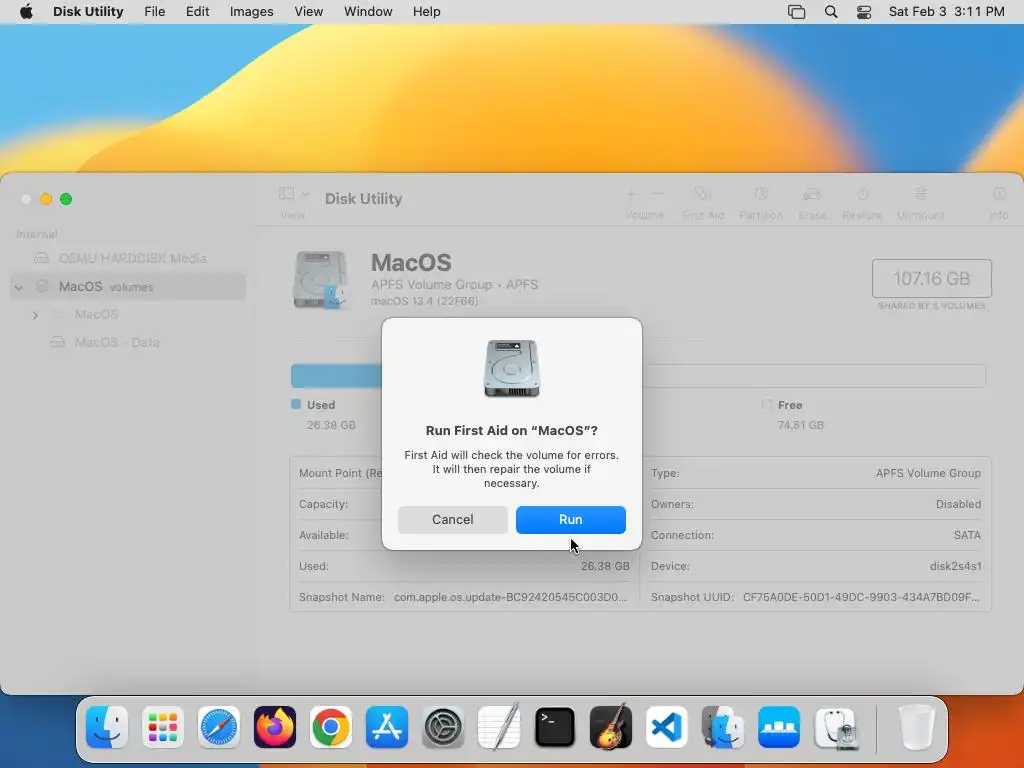
Task: Click the Owners value Disabled
Action: 958,504
